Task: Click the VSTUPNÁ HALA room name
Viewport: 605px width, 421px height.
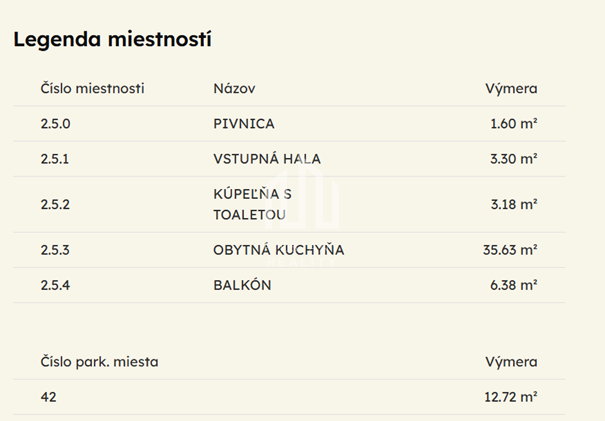Action: pyautogui.click(x=267, y=158)
